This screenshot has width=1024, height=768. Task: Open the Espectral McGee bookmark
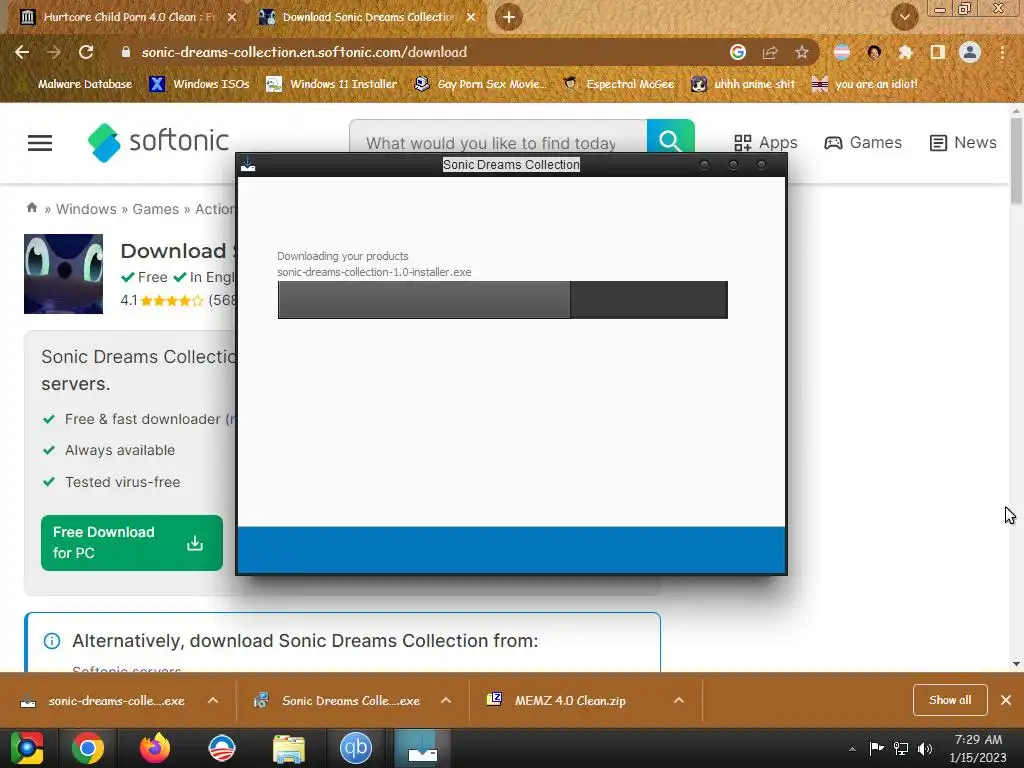618,84
